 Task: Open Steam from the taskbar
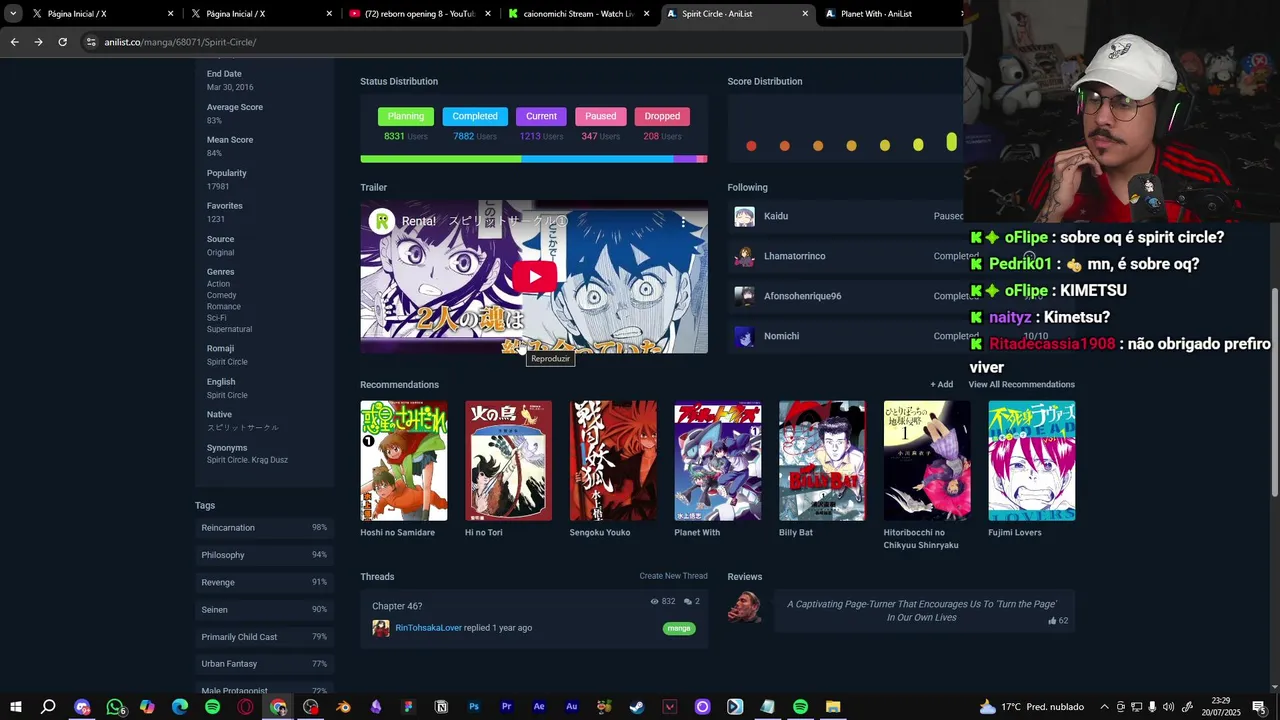pos(636,707)
